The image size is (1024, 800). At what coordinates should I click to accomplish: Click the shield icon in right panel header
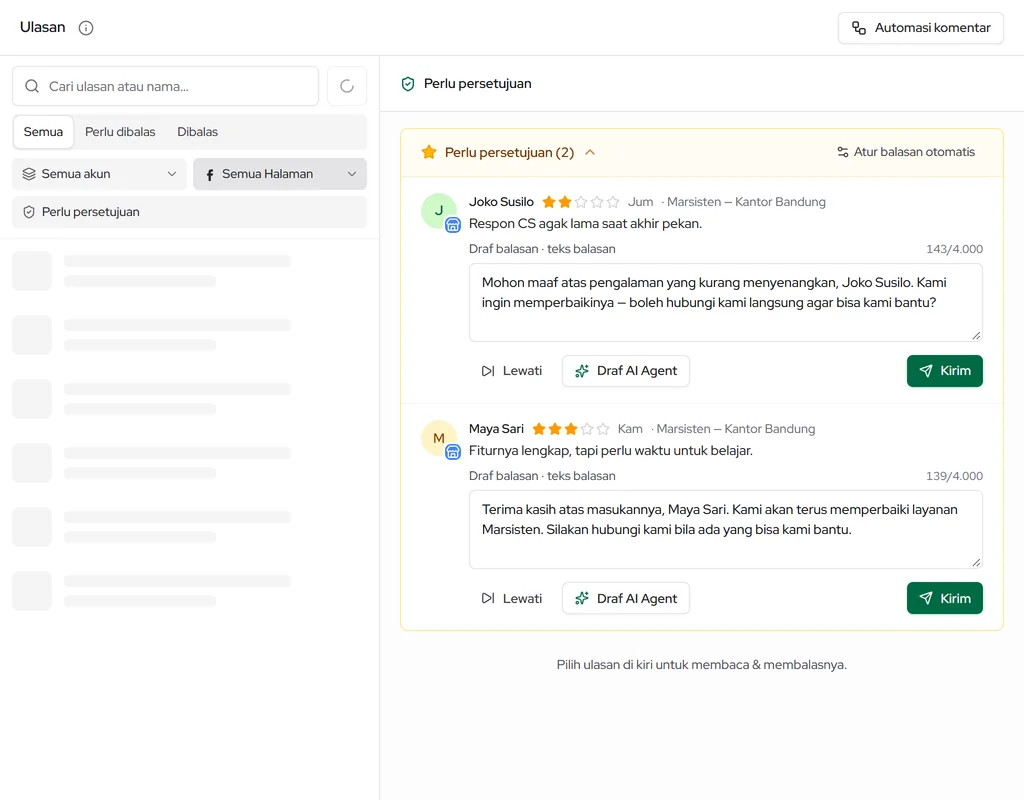click(408, 84)
